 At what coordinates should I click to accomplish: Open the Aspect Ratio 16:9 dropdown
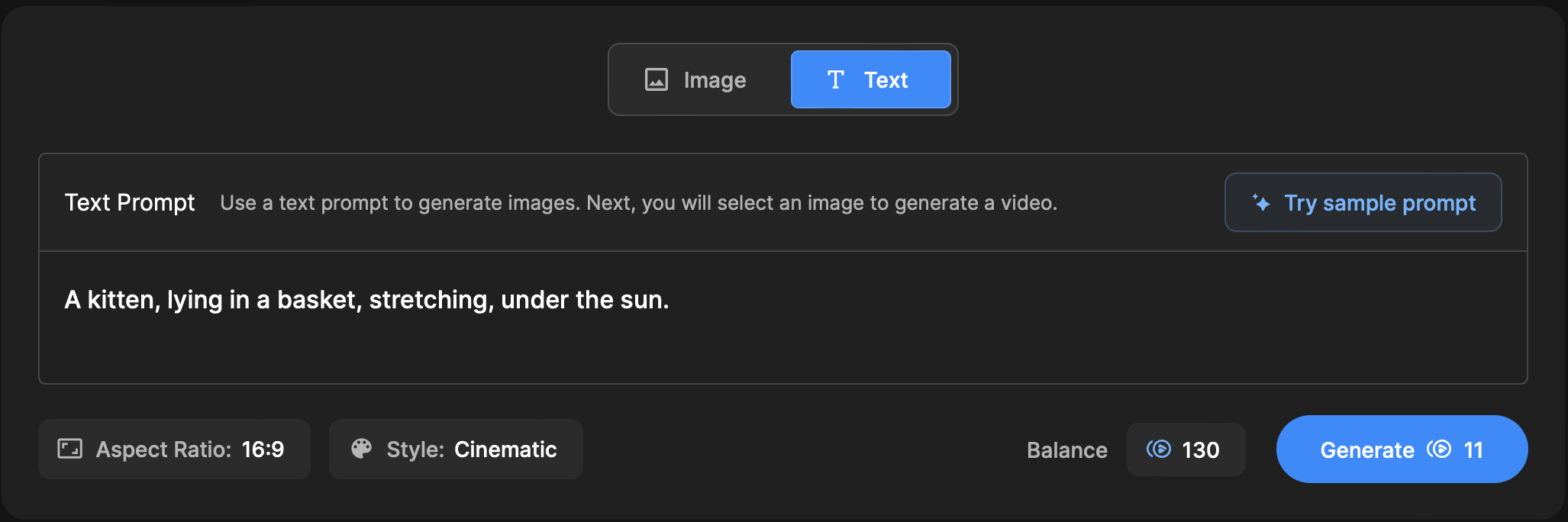click(174, 449)
